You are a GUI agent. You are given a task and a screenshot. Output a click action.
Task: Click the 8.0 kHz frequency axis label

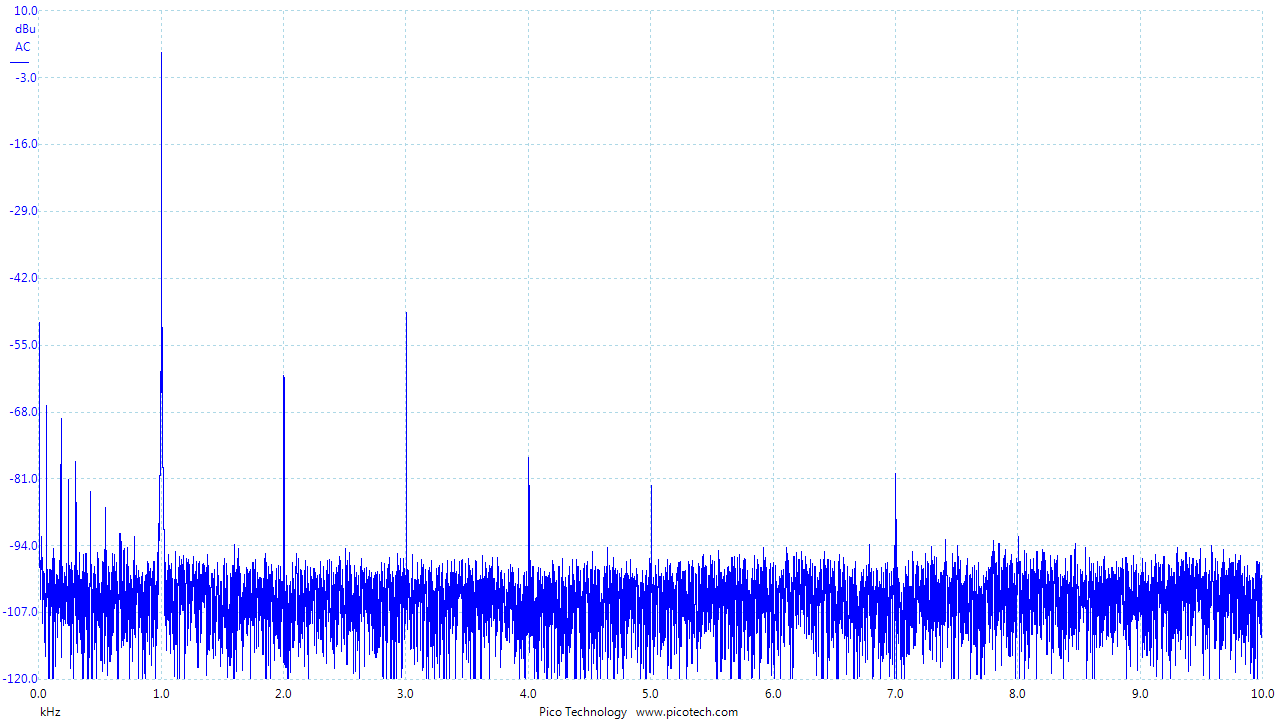click(x=1017, y=694)
